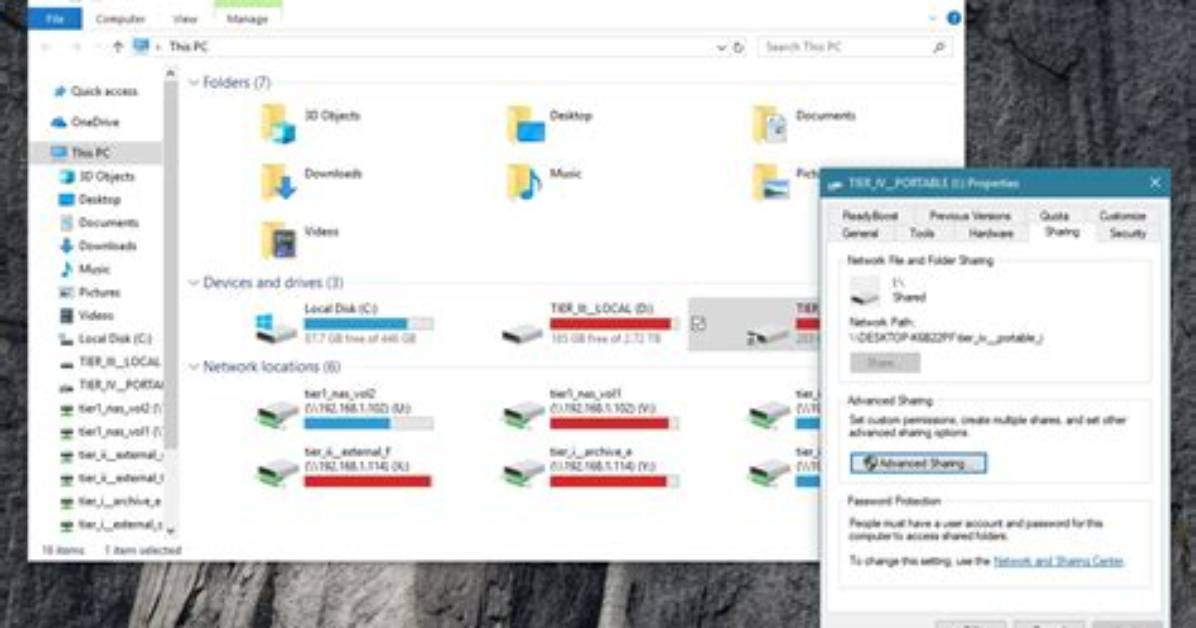Open the Downloads folder icon

click(x=278, y=182)
